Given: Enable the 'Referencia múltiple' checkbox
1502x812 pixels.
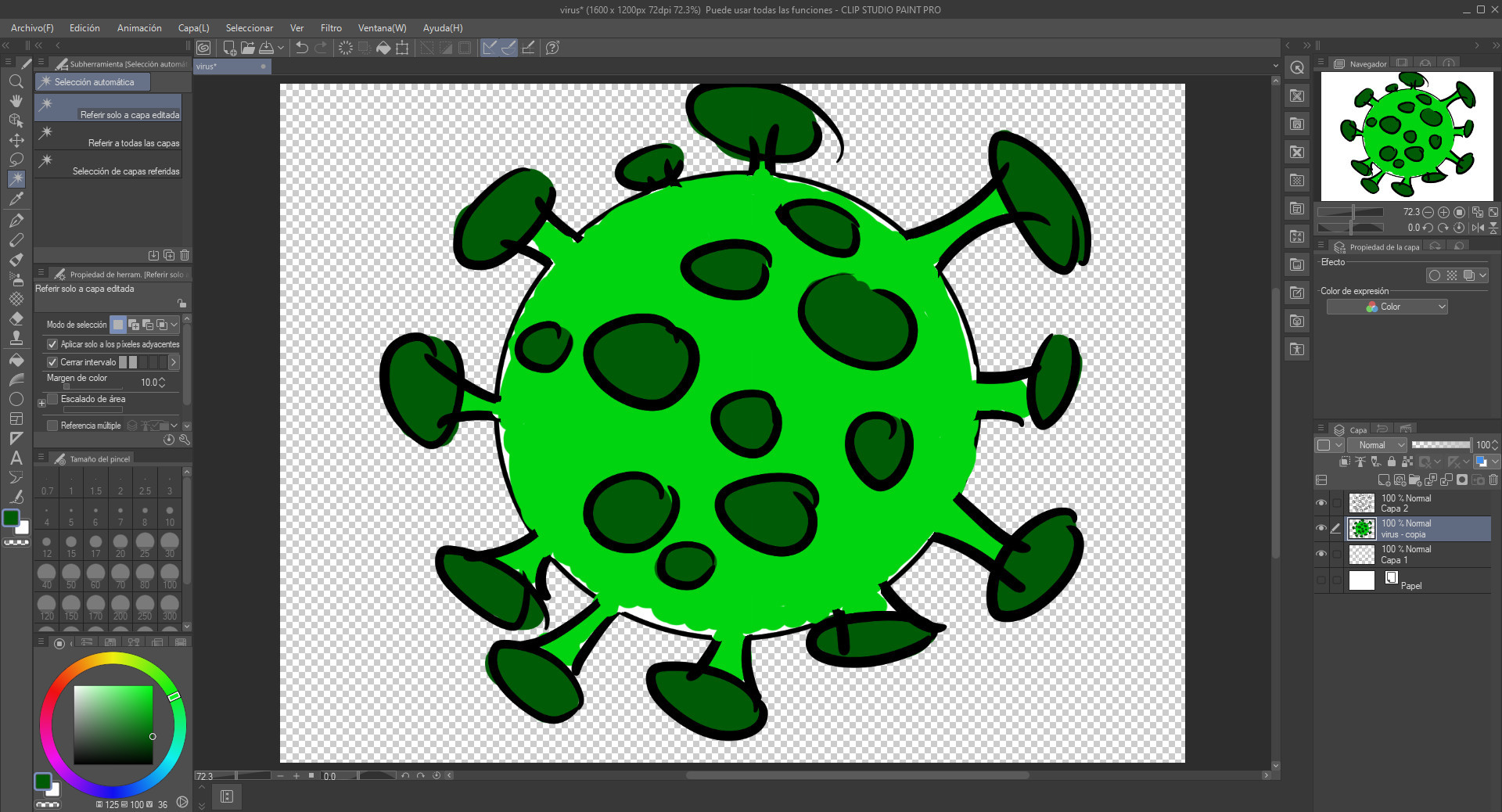Looking at the screenshot, I should tap(52, 426).
